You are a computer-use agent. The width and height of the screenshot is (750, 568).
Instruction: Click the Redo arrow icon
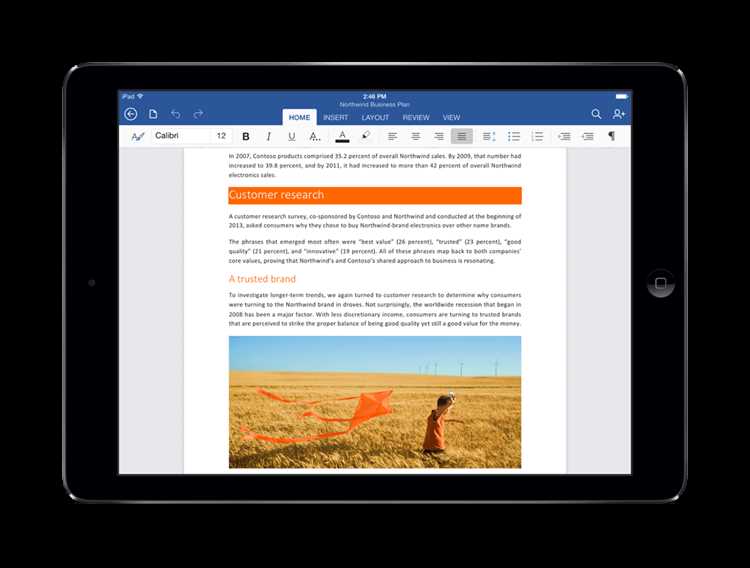198,114
